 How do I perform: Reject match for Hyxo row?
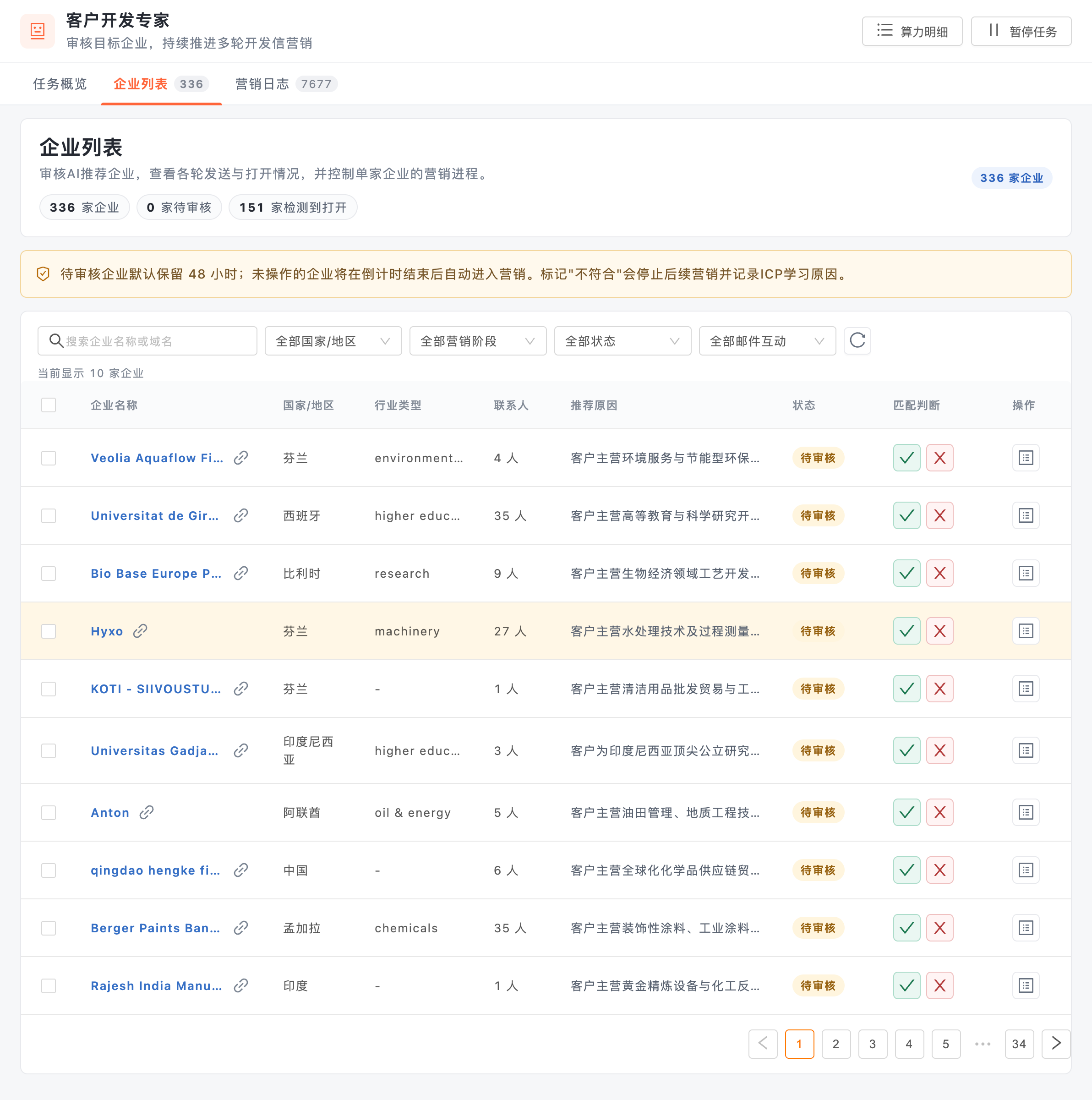[939, 631]
